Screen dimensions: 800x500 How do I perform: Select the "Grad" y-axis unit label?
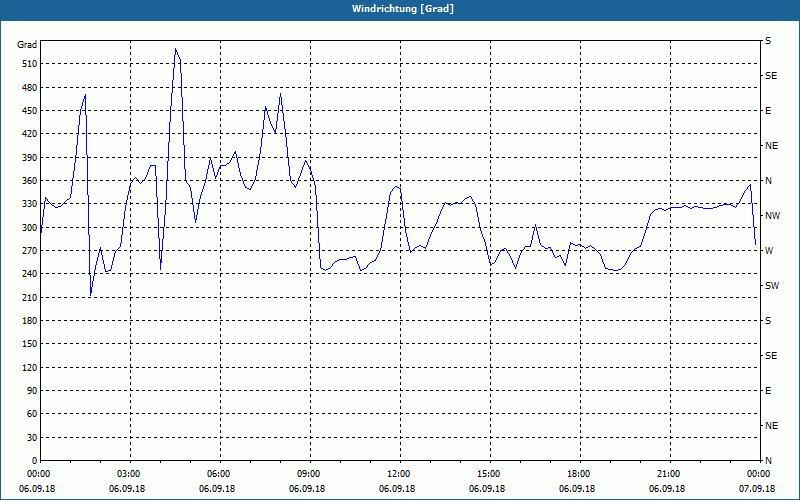(x=27, y=45)
